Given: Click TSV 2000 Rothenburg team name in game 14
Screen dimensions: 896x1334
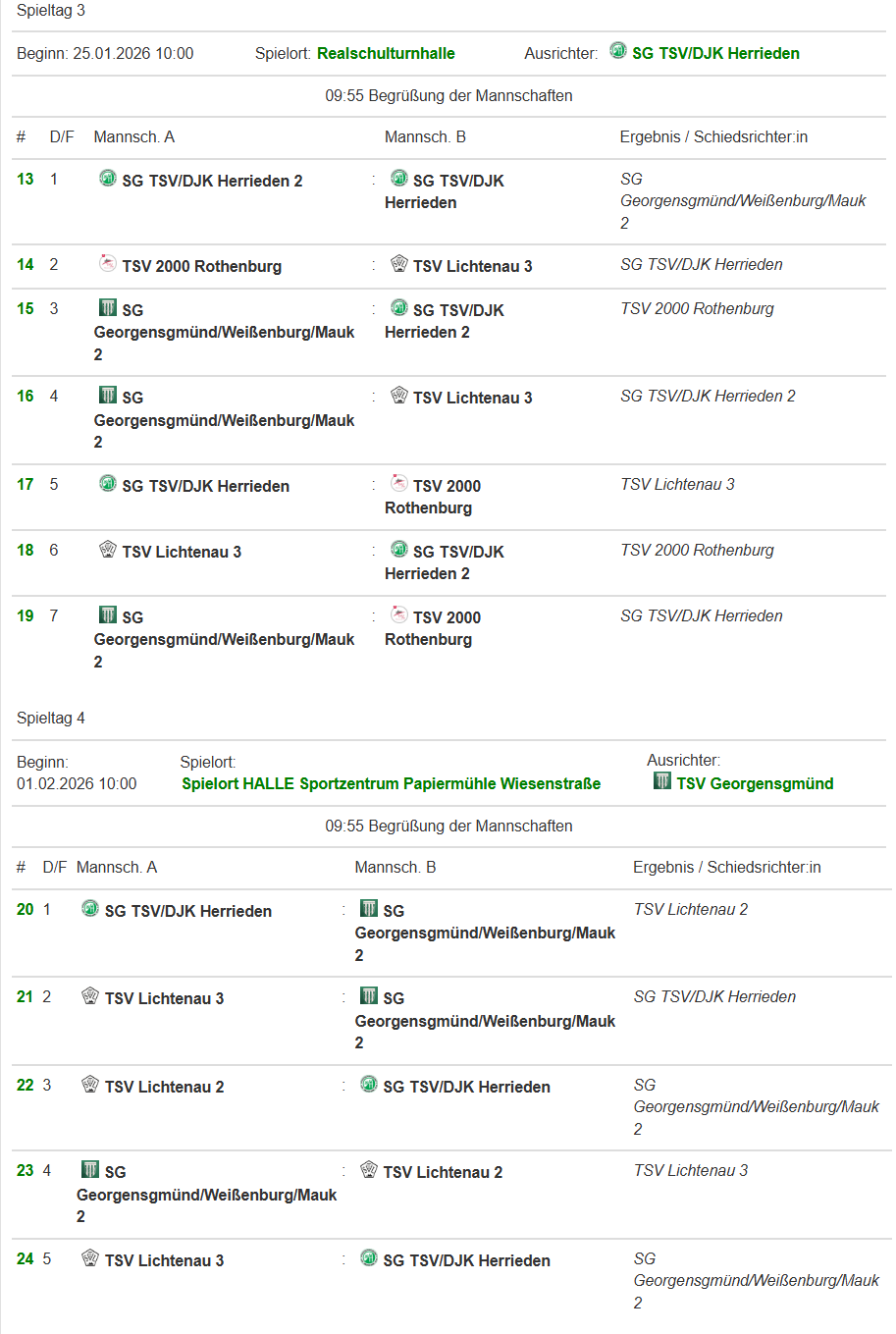Looking at the screenshot, I should coord(201,266).
